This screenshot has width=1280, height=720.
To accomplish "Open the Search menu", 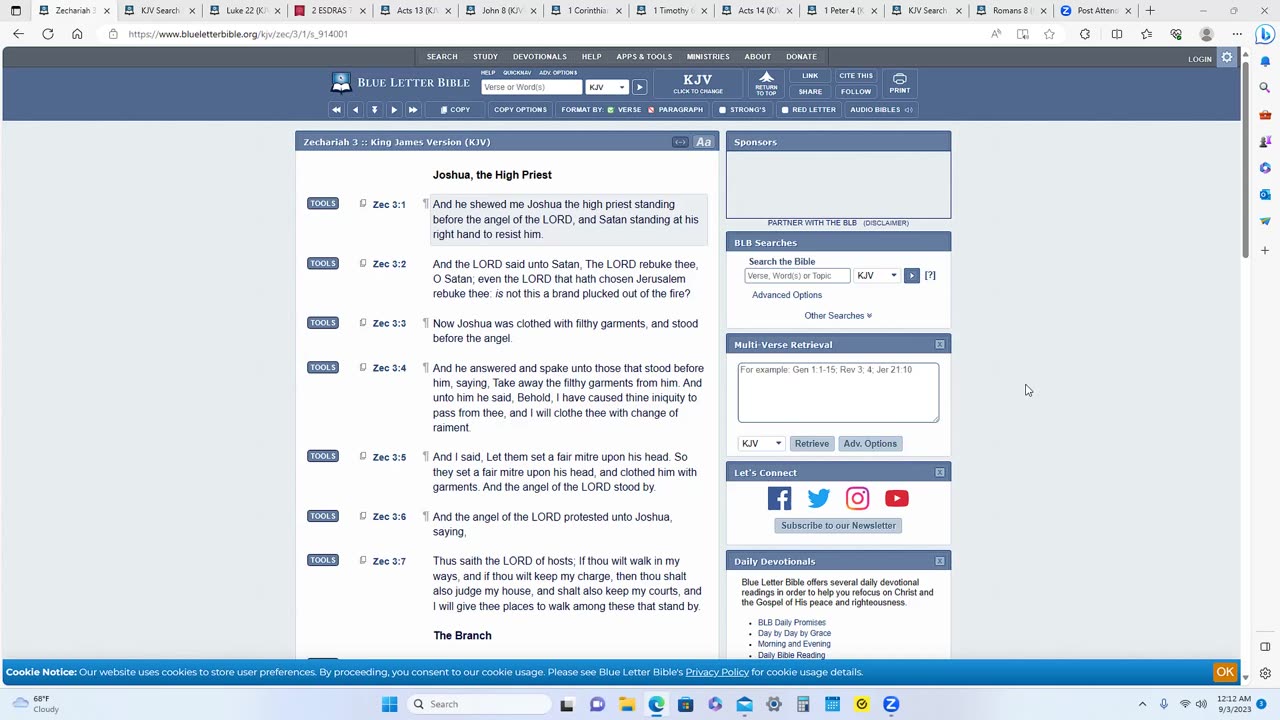I will click(442, 57).
